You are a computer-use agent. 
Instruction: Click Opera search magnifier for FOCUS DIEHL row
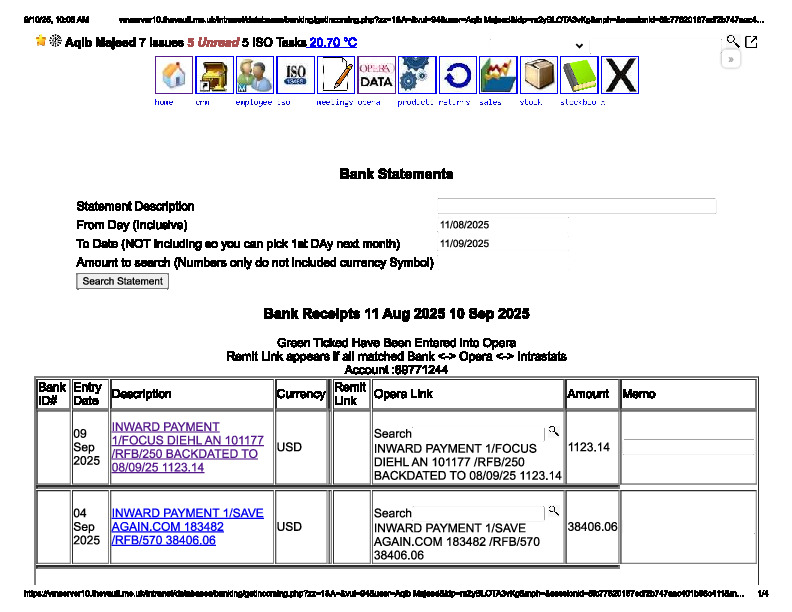552,432
